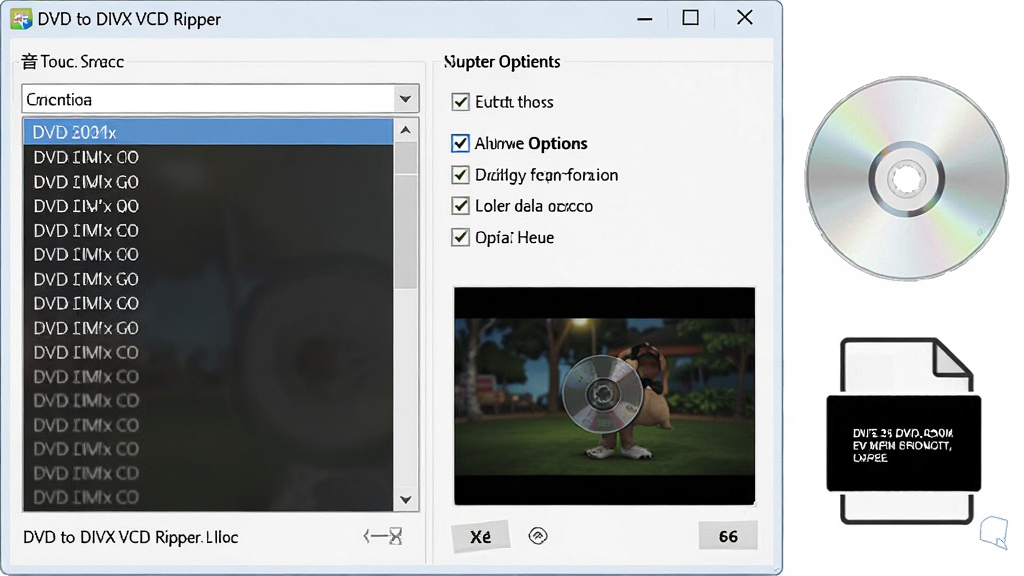The width and height of the screenshot is (1024, 576).
Task: Maximize the DVD Ripper window
Action: 690,18
